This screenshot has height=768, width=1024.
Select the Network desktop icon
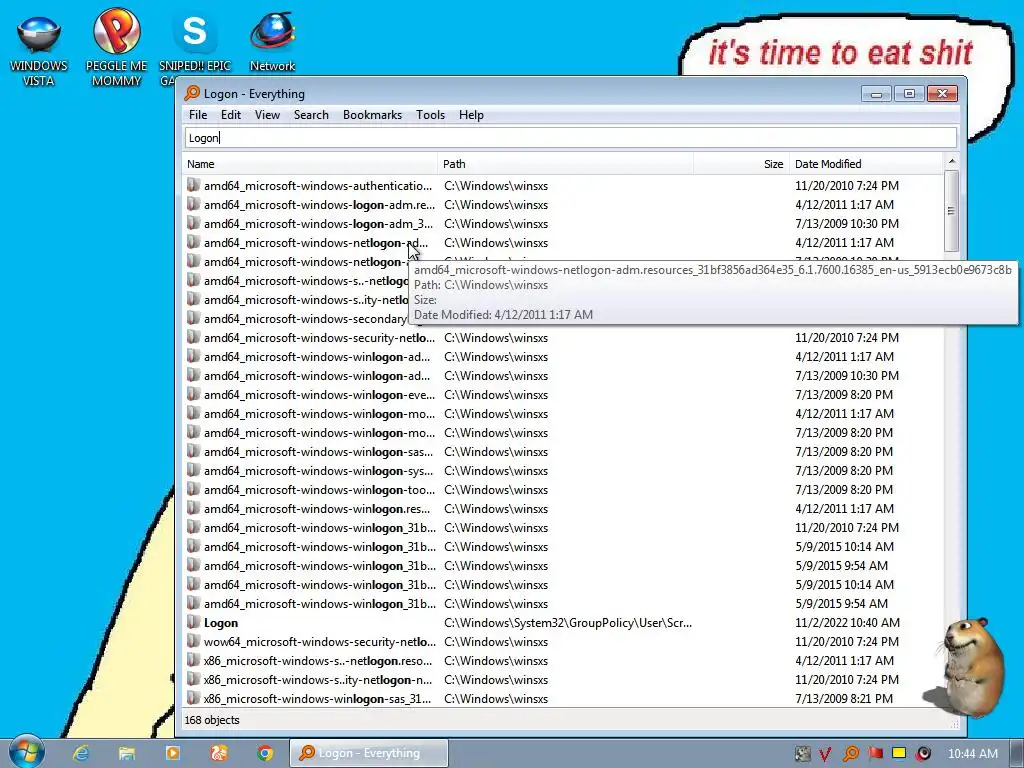272,42
